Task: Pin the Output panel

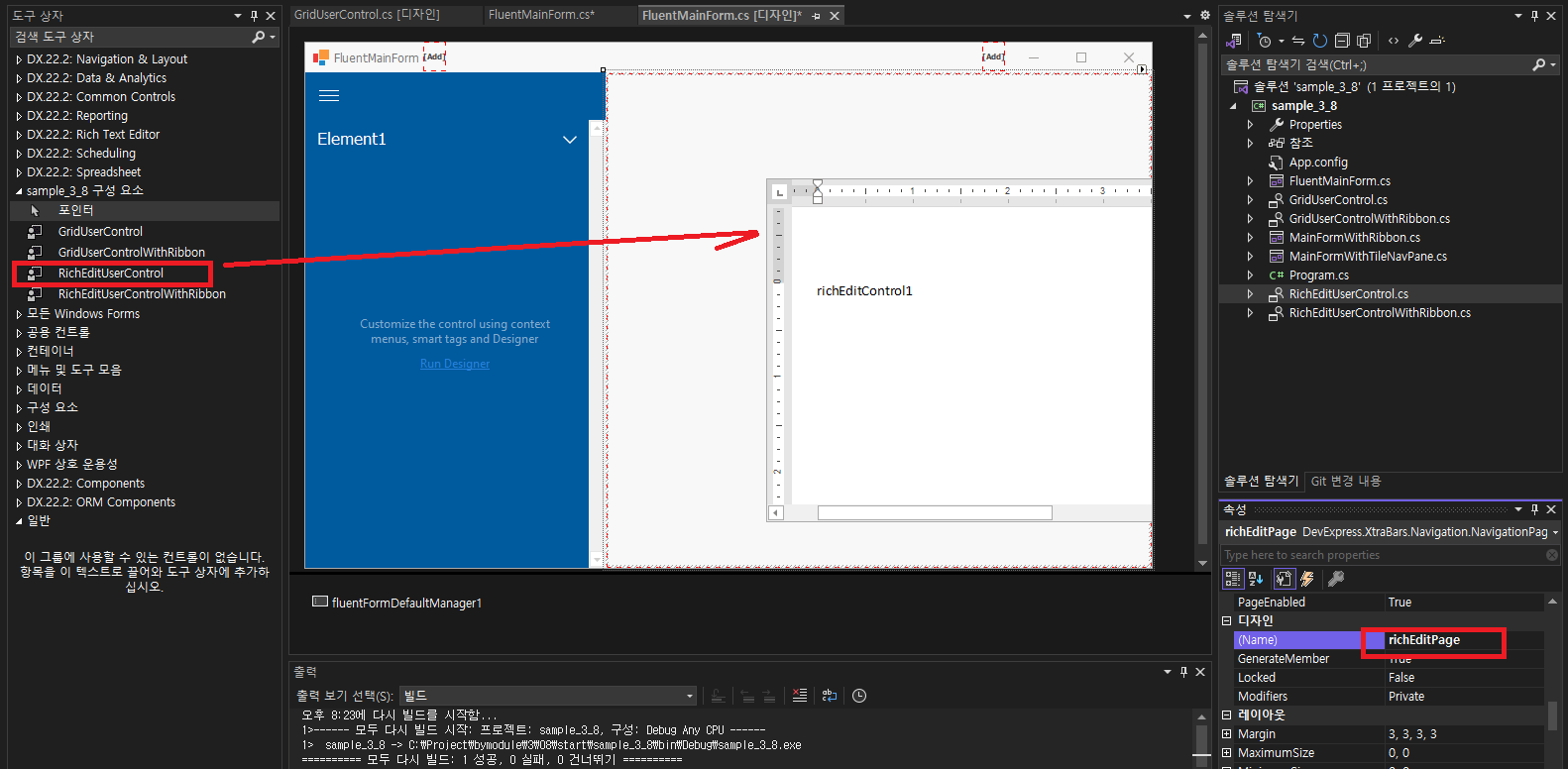Action: click(1183, 672)
